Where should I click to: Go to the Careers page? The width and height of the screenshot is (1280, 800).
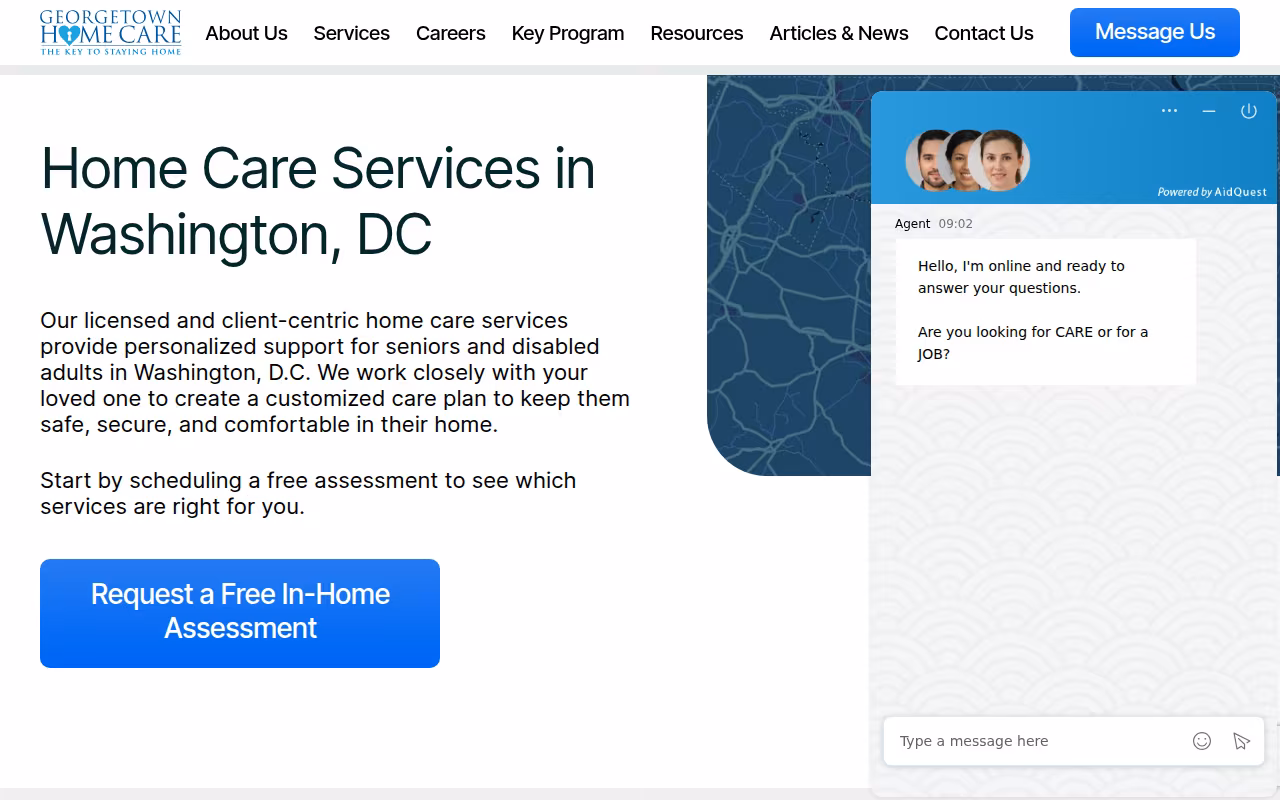(x=450, y=33)
